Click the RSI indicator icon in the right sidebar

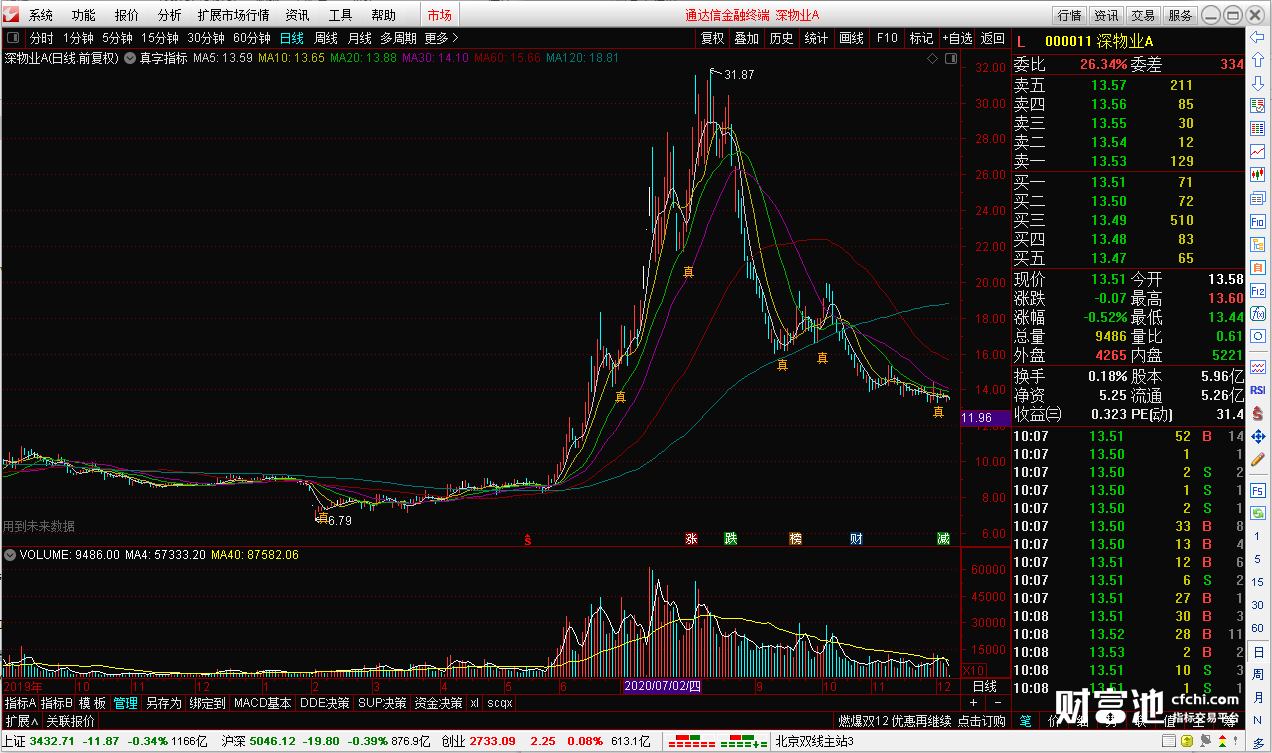[1258, 390]
